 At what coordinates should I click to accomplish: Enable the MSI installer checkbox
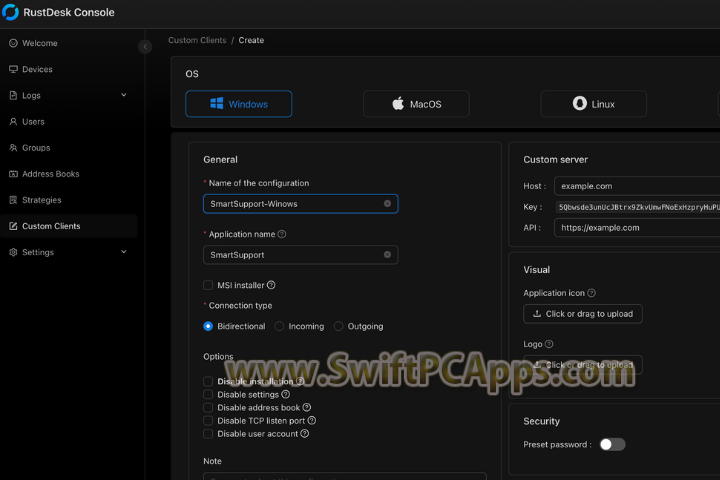[x=208, y=285]
